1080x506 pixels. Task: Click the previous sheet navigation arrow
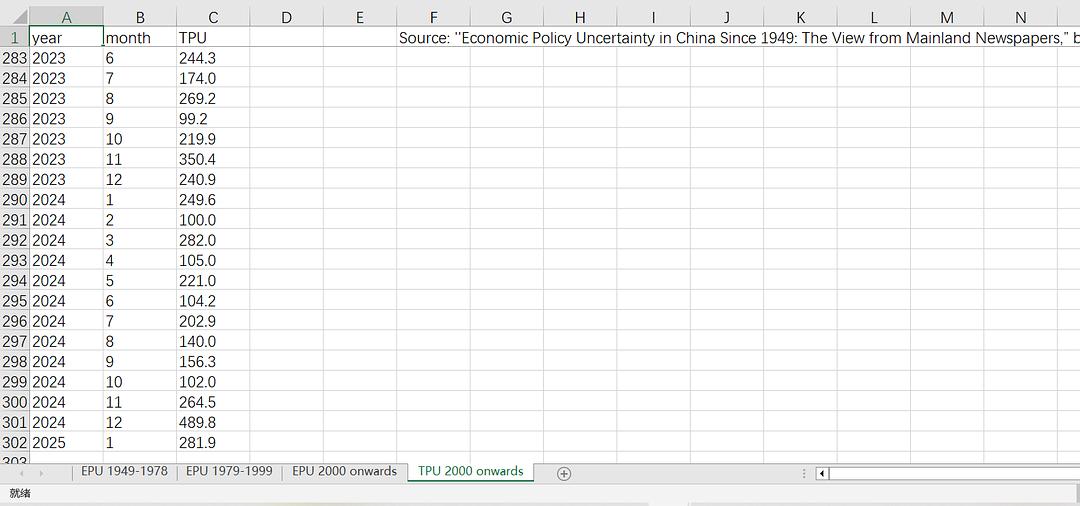pos(21,473)
